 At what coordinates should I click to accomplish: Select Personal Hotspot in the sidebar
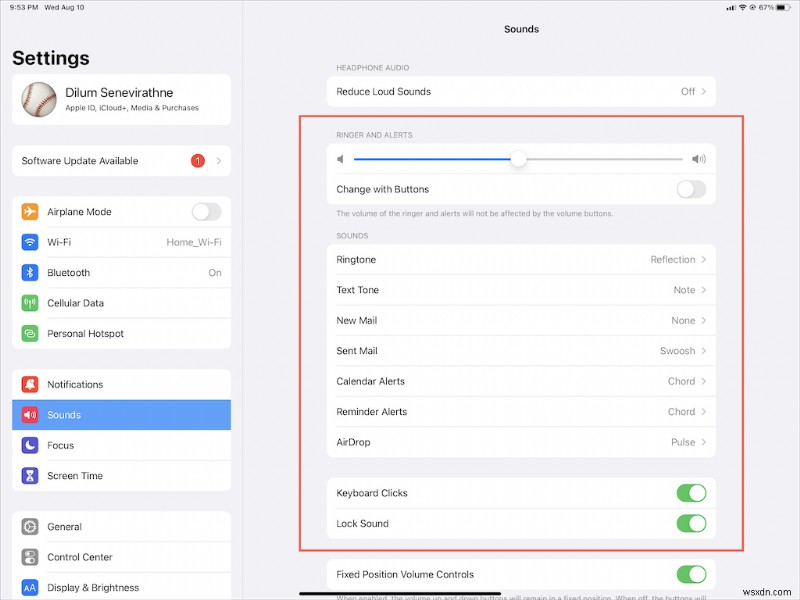120,333
